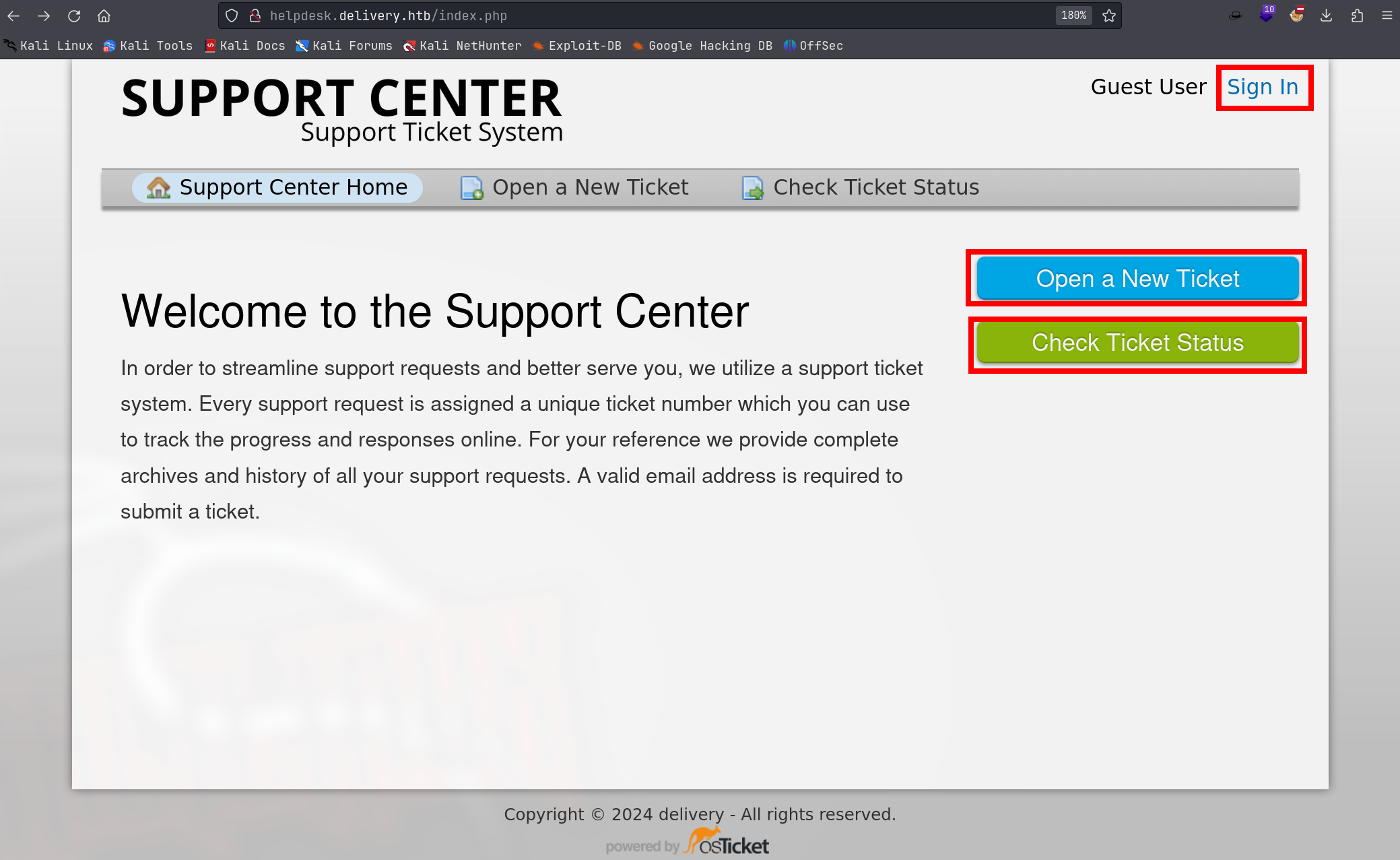Go to the browser home page icon

104,15
